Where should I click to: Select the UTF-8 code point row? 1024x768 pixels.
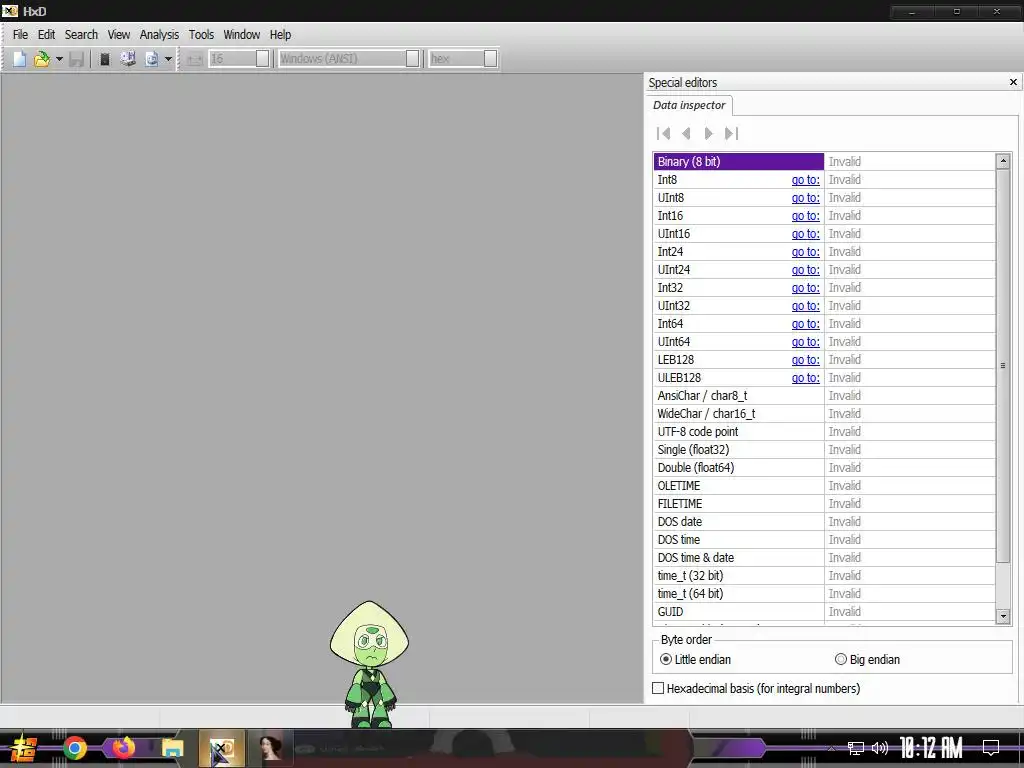824,432
